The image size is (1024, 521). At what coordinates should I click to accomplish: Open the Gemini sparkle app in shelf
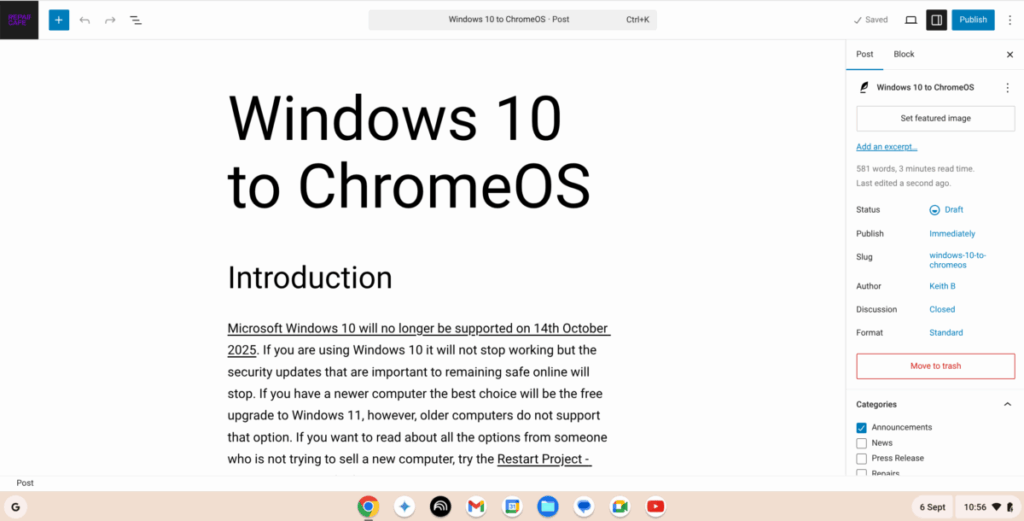(404, 507)
